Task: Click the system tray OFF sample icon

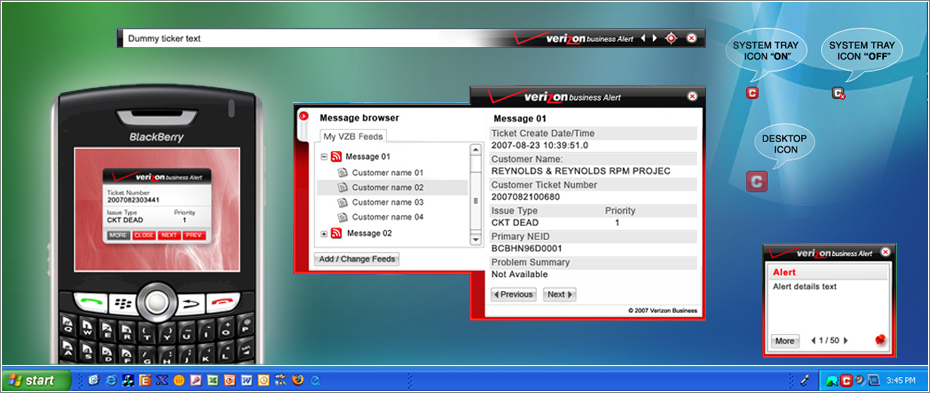Action: pyautogui.click(x=838, y=93)
